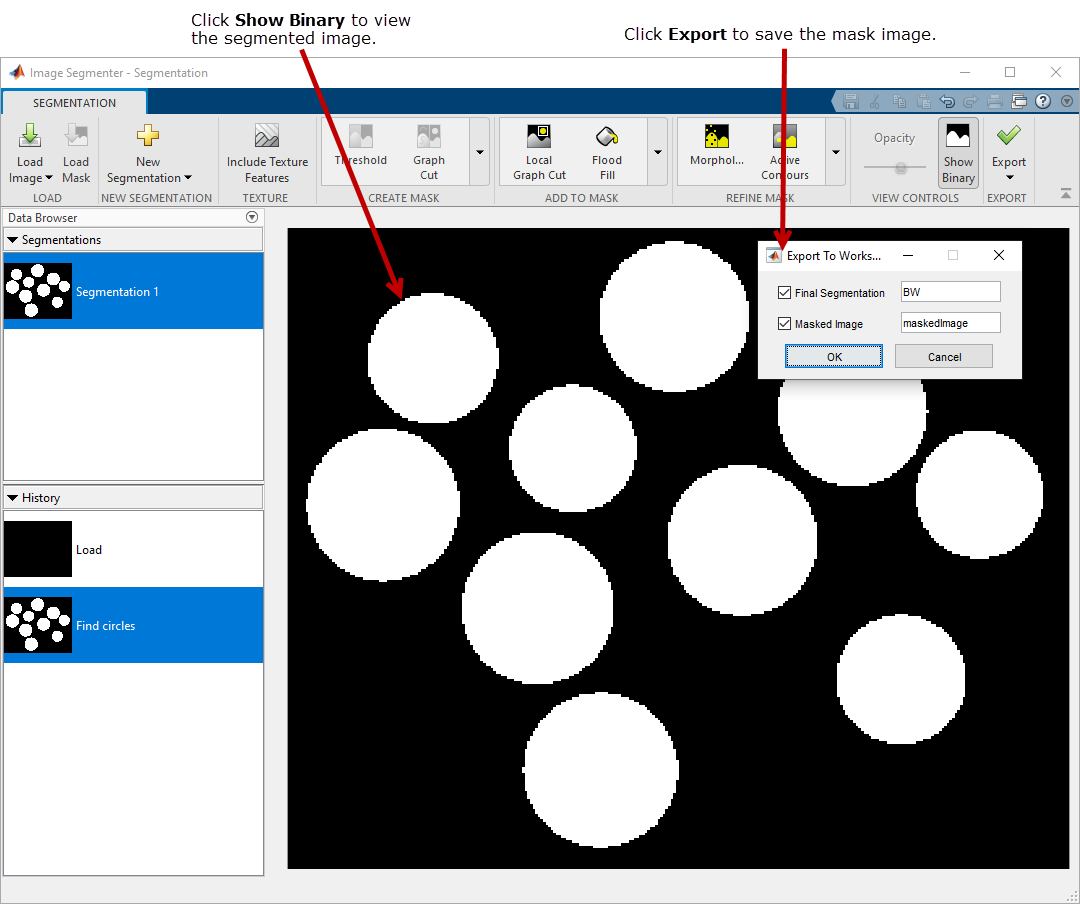Collapse the History section
Screen dimensions: 1080x904
[x=12, y=497]
